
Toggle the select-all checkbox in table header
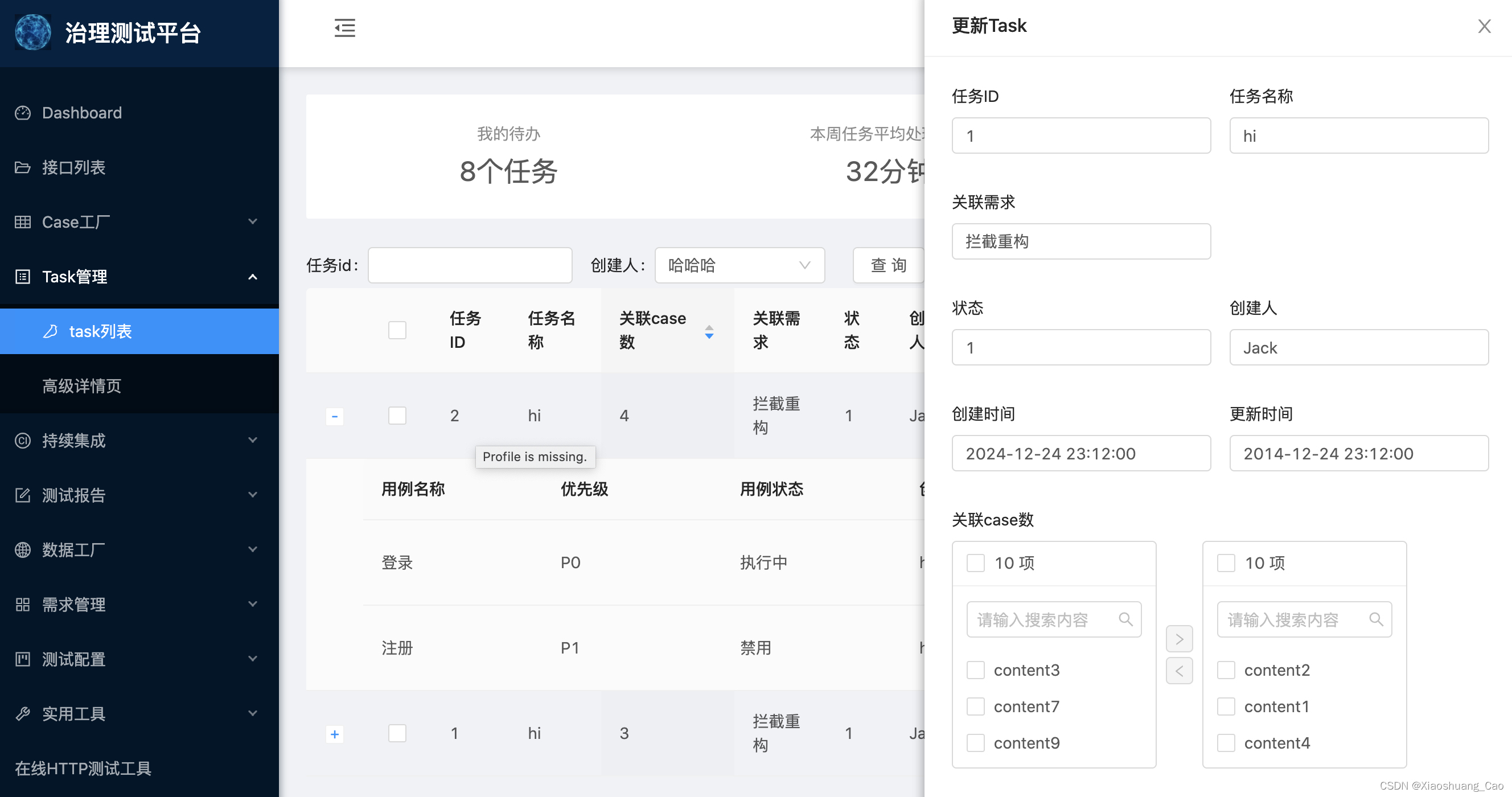[x=397, y=330]
